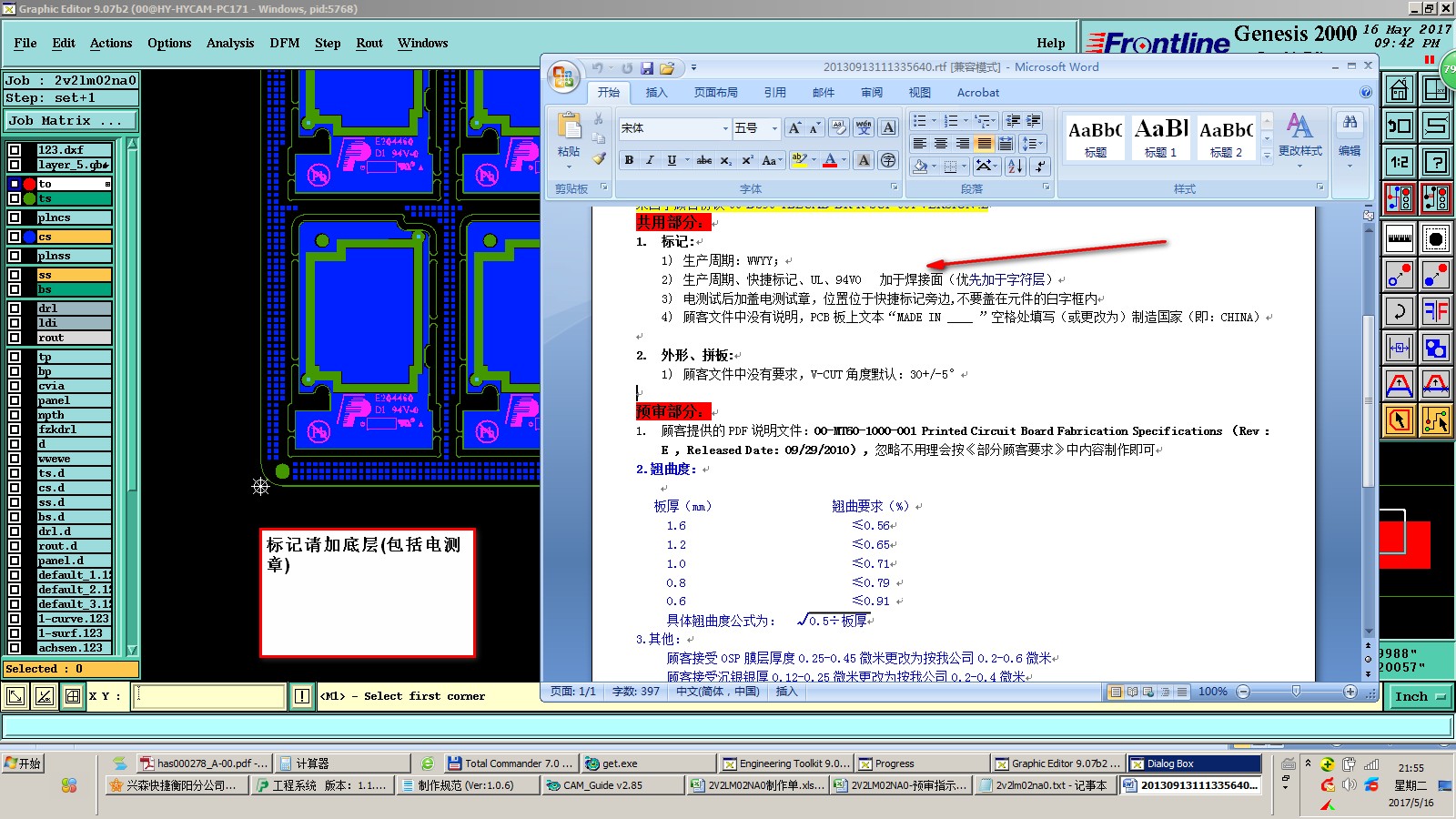
Task: Expand the paste 粘贴 dropdown arrow
Action: [x=569, y=167]
